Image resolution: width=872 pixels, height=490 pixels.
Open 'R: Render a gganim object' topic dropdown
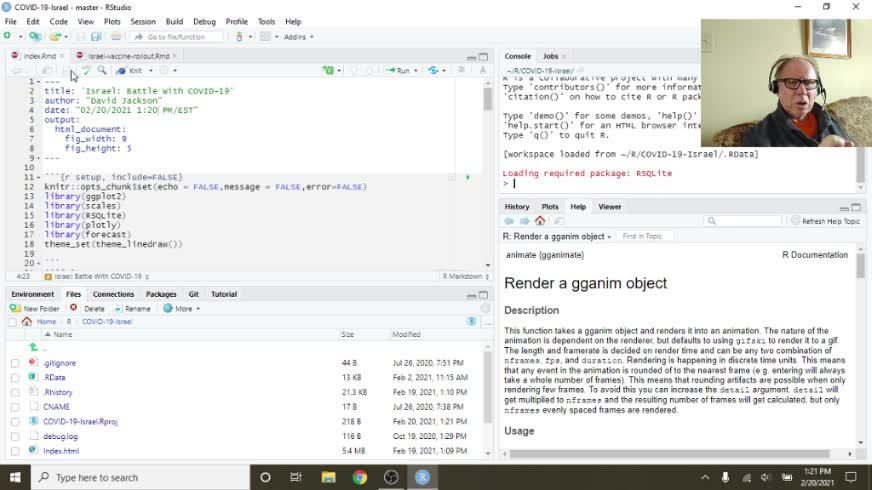coord(557,236)
